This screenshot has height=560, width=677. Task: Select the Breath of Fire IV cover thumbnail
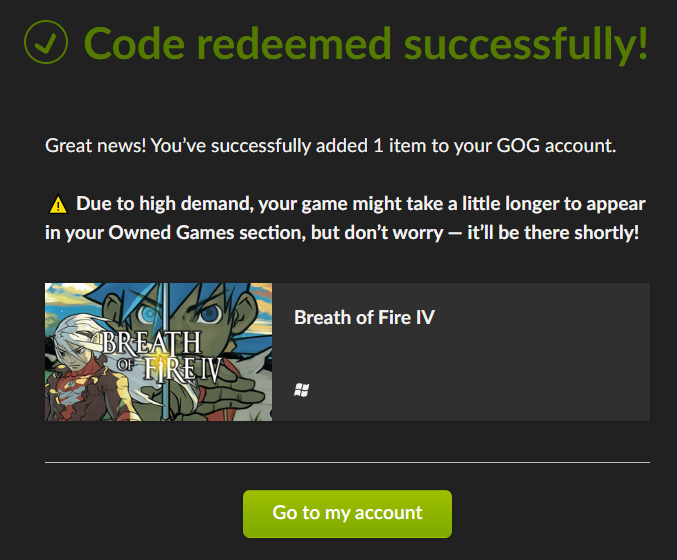coord(158,351)
